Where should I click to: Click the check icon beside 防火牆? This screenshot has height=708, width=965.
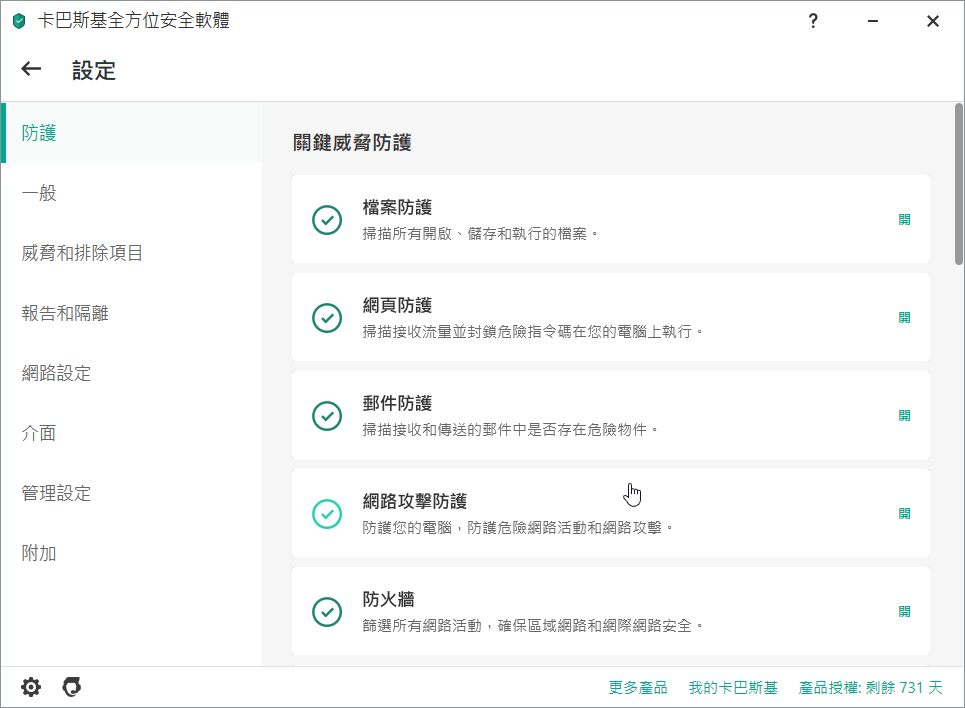click(x=327, y=612)
